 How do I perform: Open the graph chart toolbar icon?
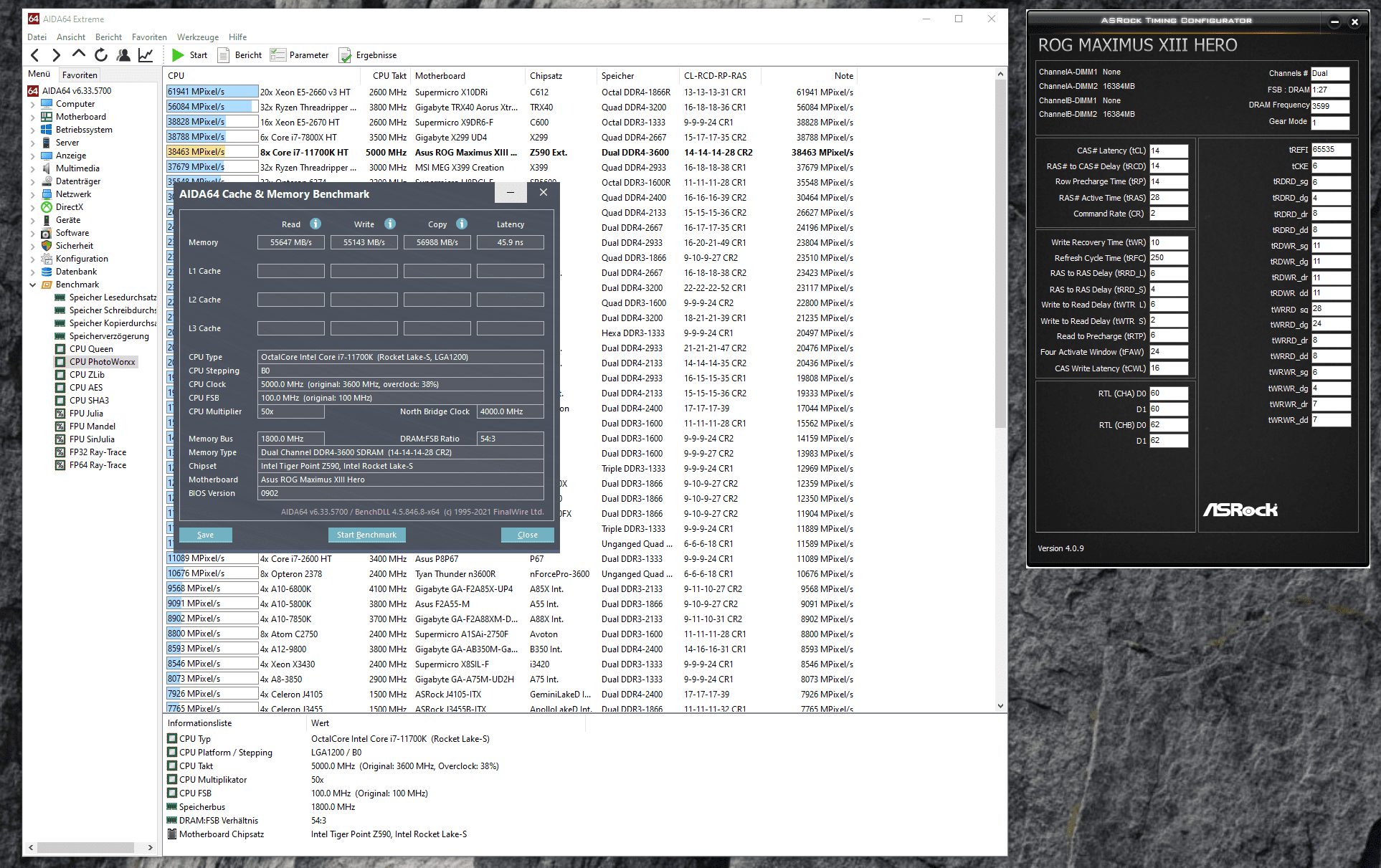(x=146, y=55)
